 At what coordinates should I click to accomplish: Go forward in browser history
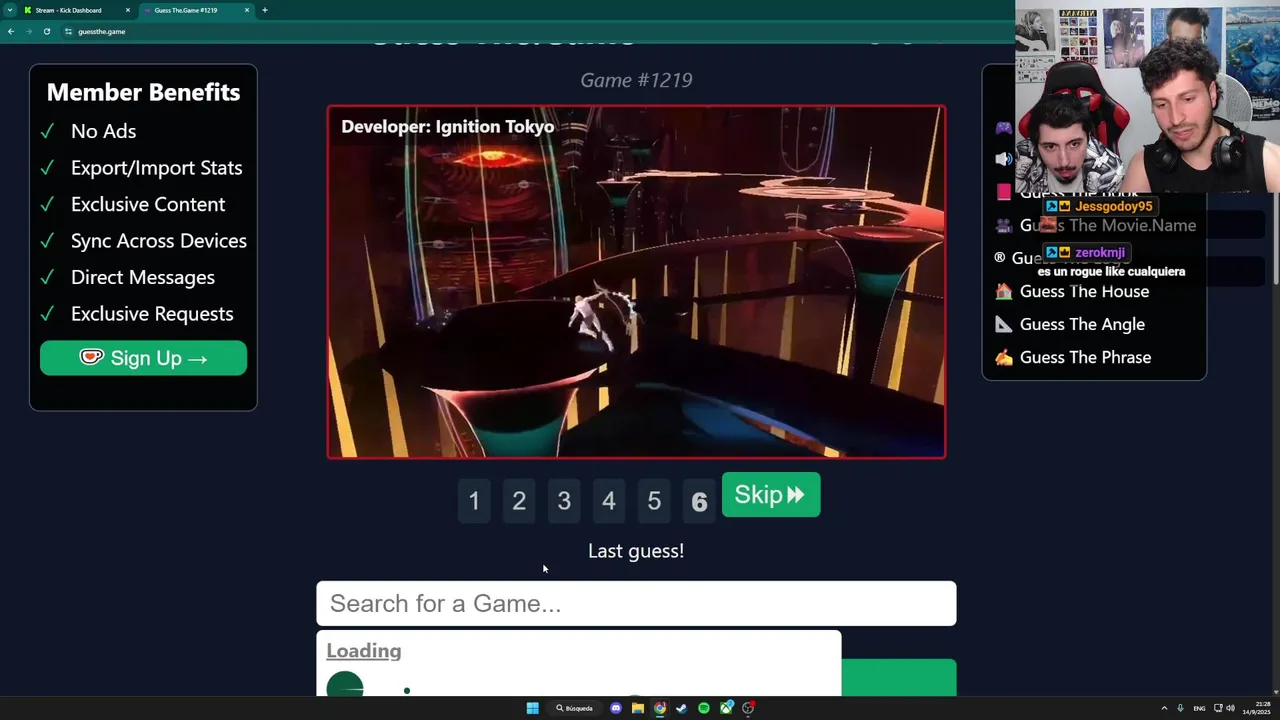(28, 31)
